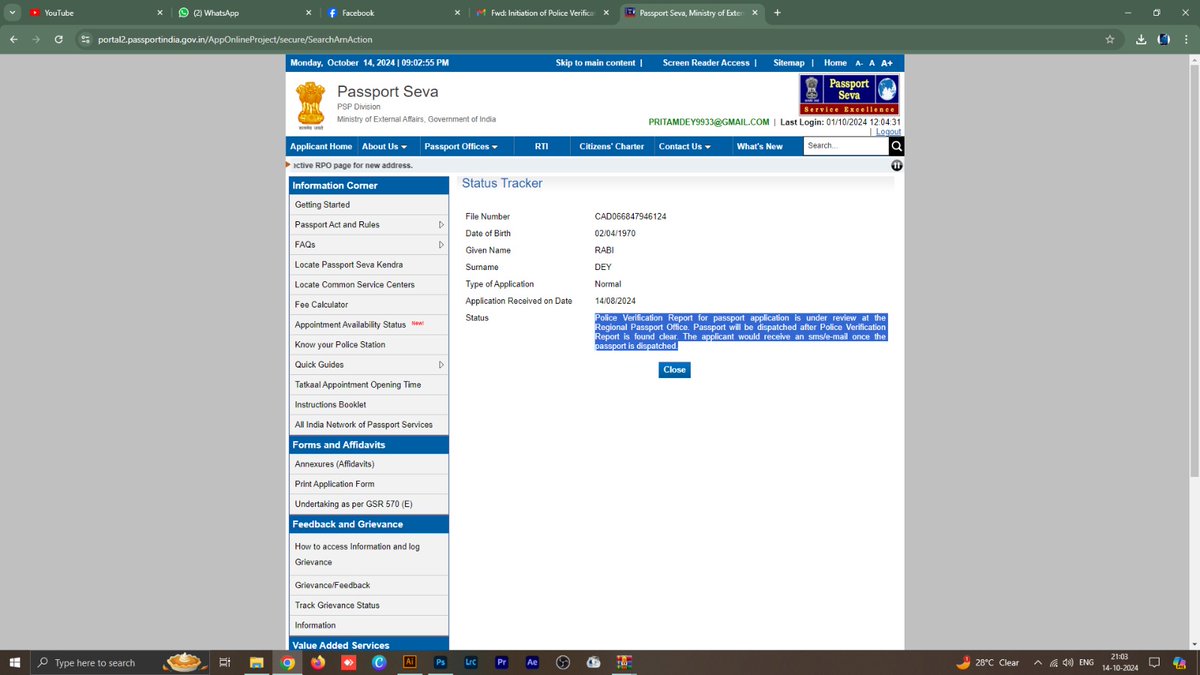Open Chrome downloads icon
The image size is (1200, 675).
point(1141,39)
